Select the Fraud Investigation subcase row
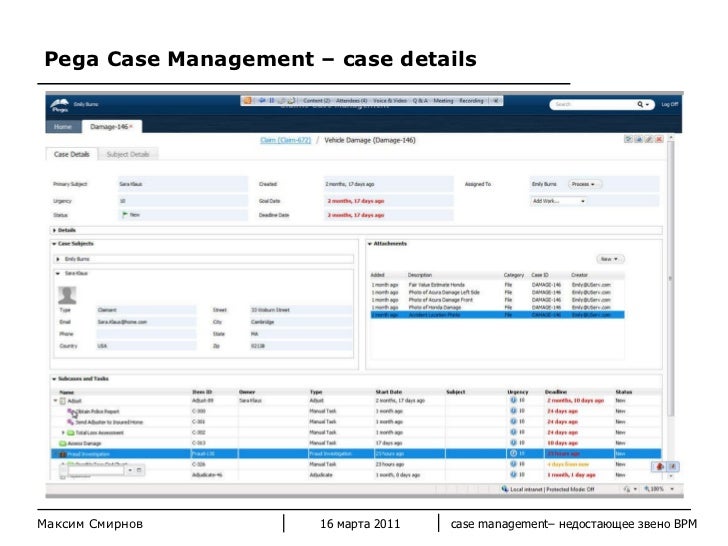Image resolution: width=728 pixels, height=546 pixels. tap(356, 454)
